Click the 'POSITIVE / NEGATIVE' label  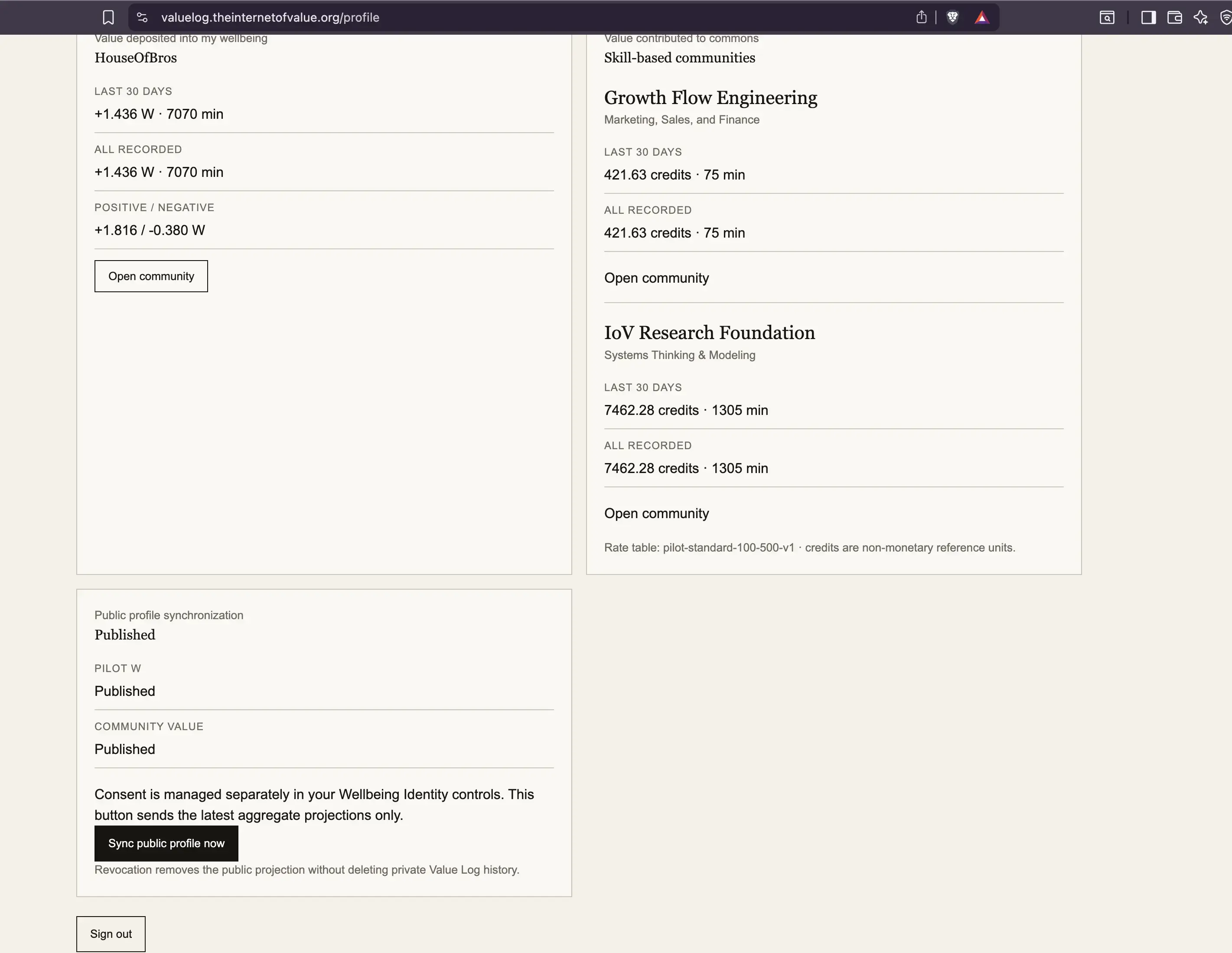click(154, 208)
